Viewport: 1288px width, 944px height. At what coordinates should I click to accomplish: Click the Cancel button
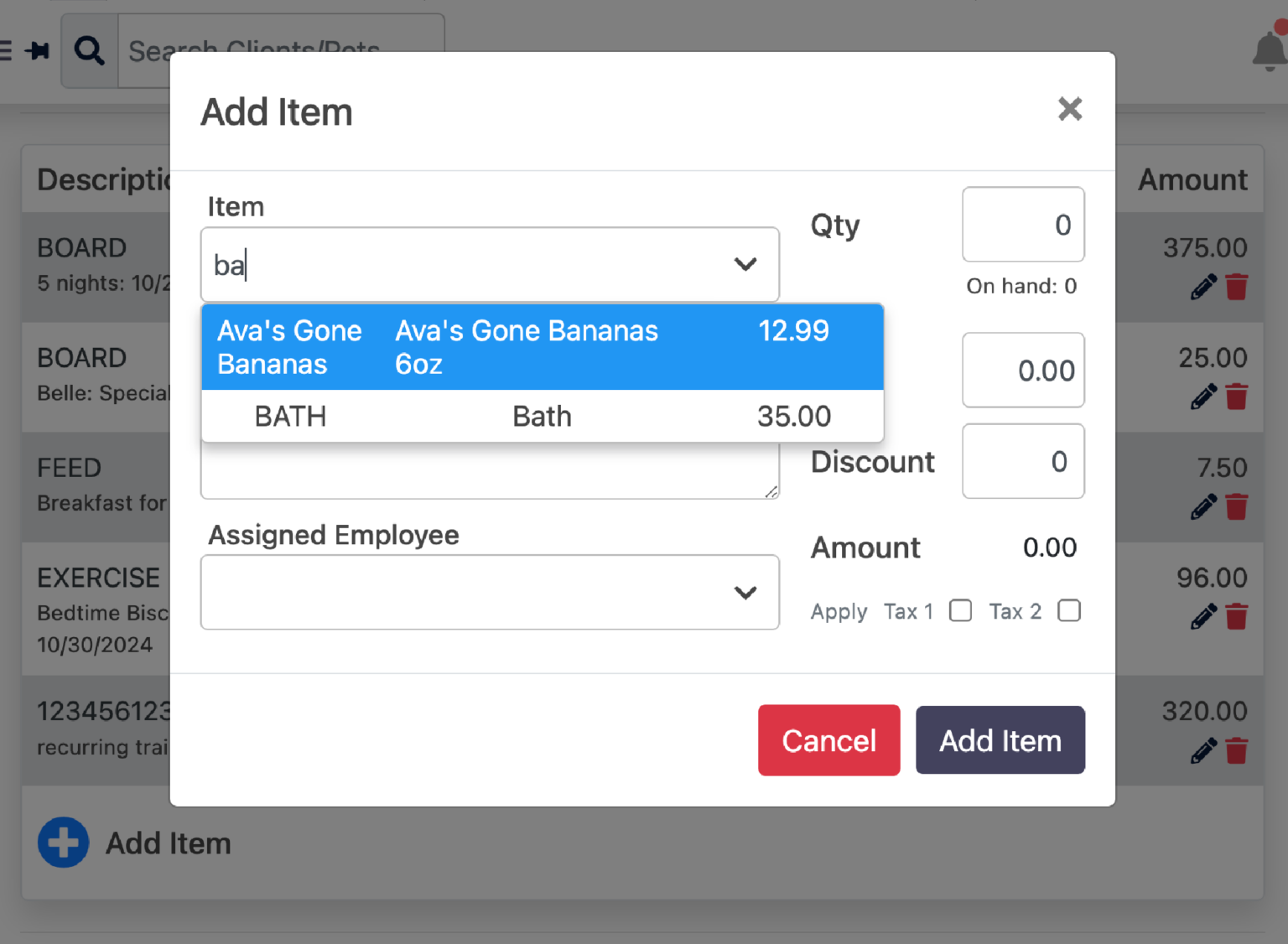coord(828,740)
